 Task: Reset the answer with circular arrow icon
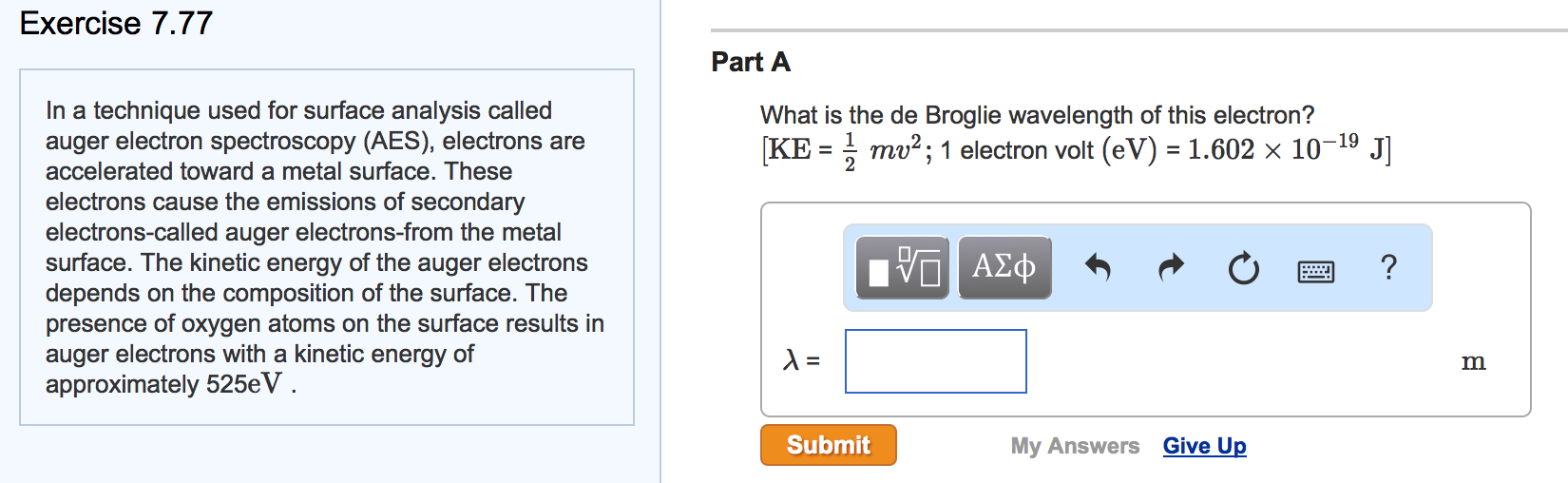click(1243, 269)
